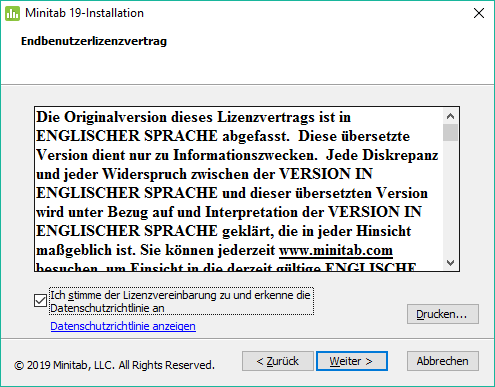Uncheck the license agreement acceptance checkbox
Viewport: 495px width, 387px height.
point(41,300)
